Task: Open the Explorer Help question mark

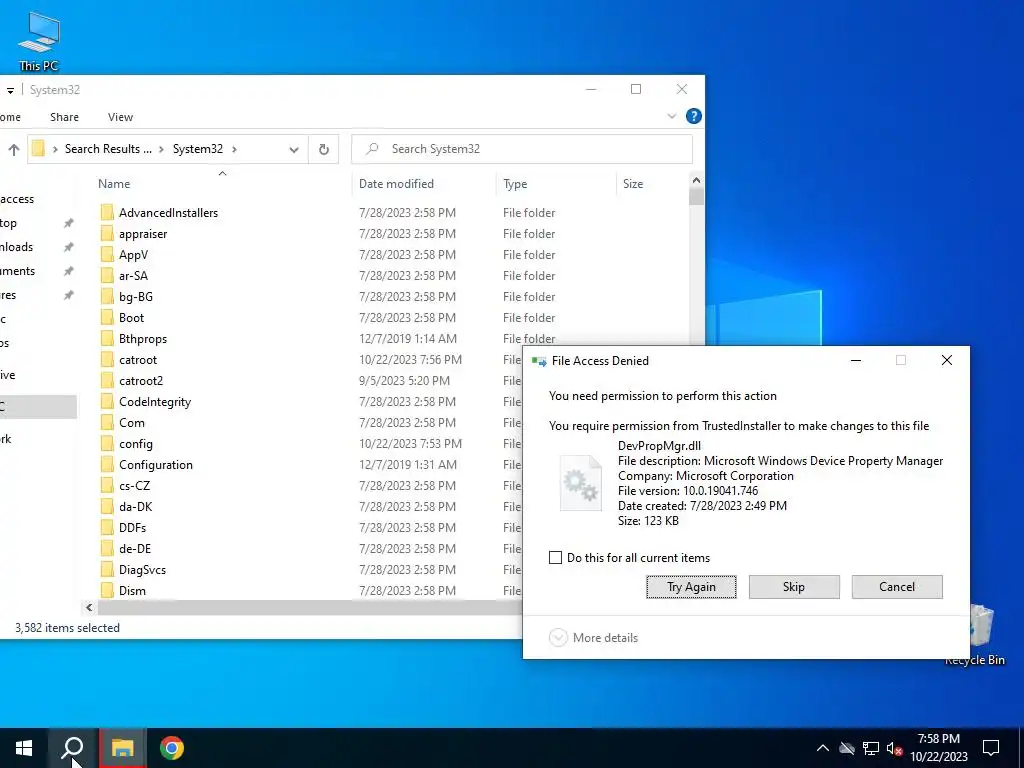Action: coord(694,116)
